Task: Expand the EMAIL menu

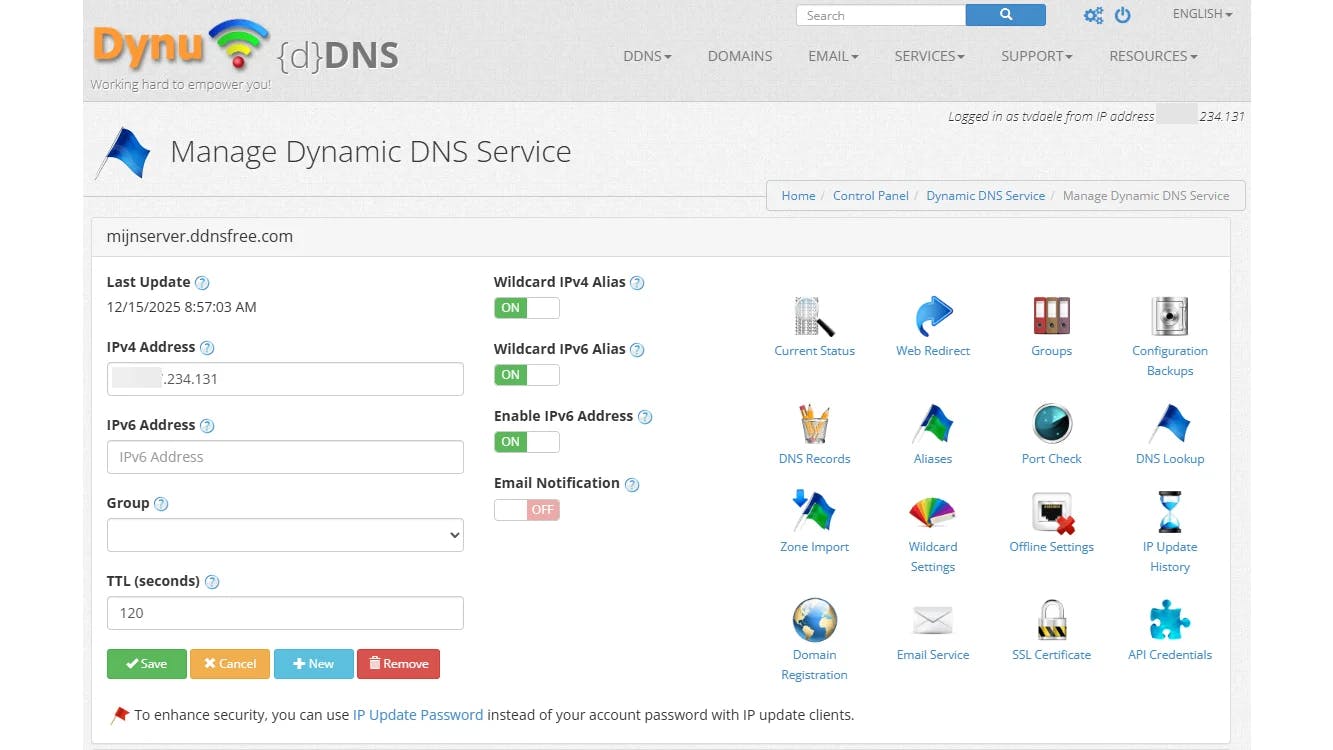Action: (833, 56)
